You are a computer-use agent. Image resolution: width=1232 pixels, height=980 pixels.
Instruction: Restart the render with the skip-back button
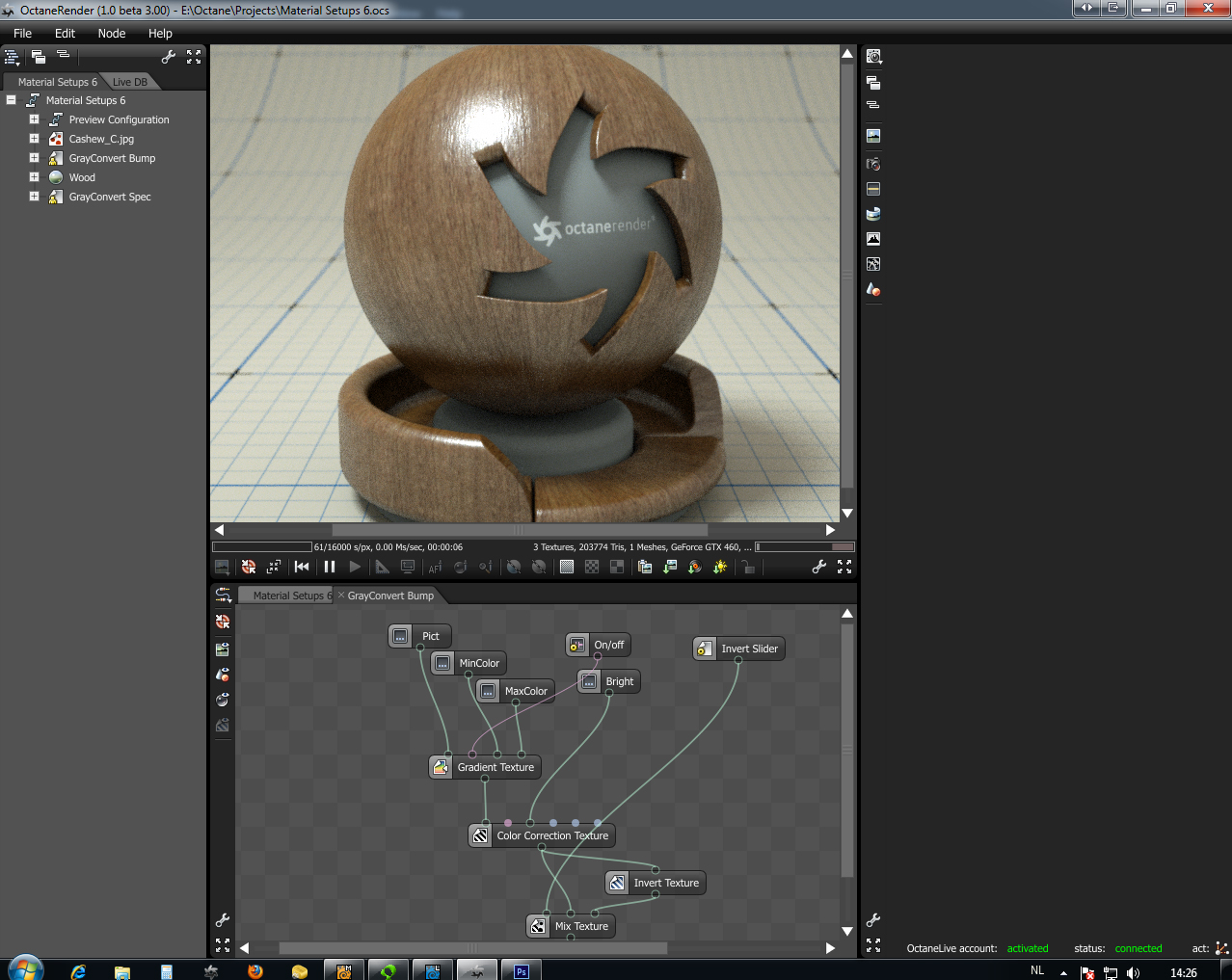click(302, 567)
